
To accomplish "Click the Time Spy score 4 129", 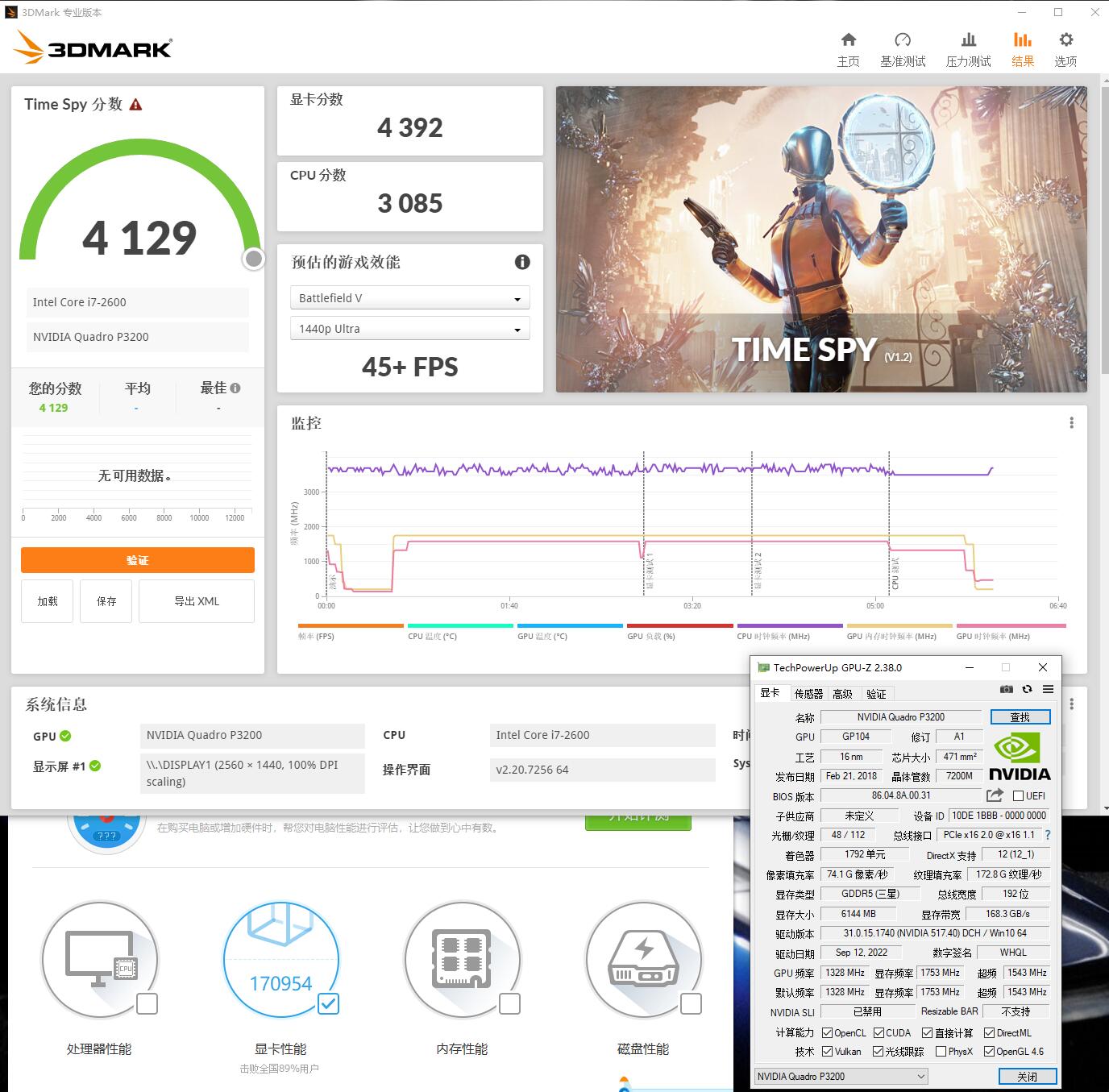I will [139, 238].
